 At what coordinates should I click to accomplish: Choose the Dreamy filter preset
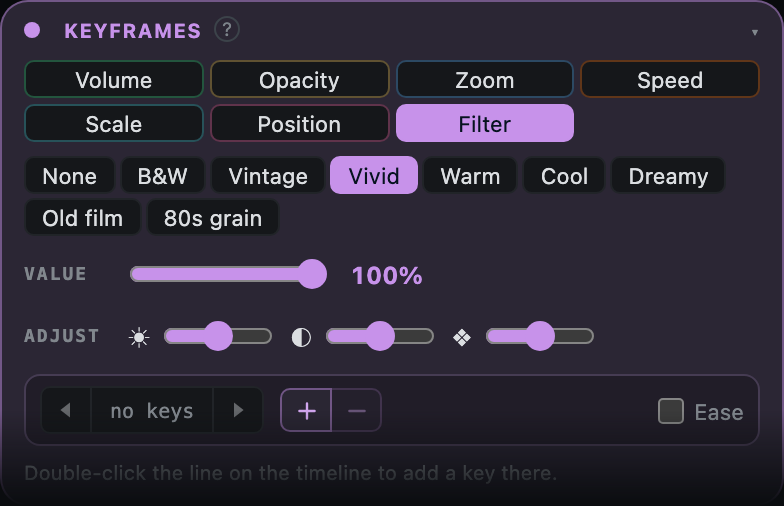point(668,176)
